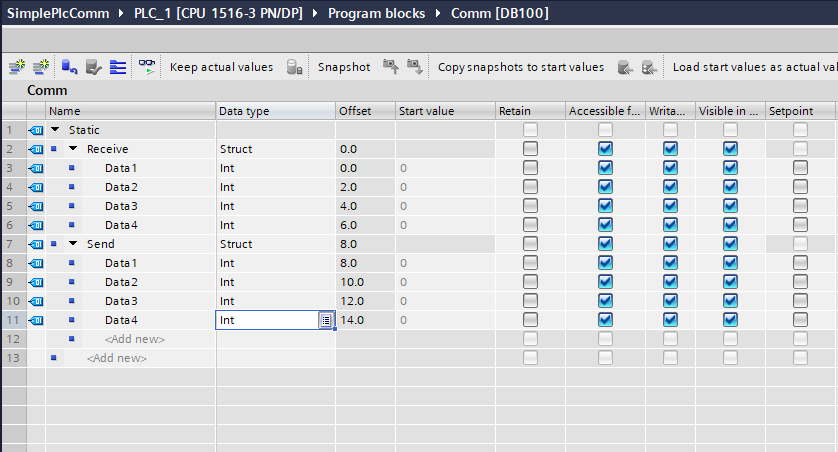Click the Add new placeholder in row 12
This screenshot has width=838, height=452.
(x=134, y=339)
